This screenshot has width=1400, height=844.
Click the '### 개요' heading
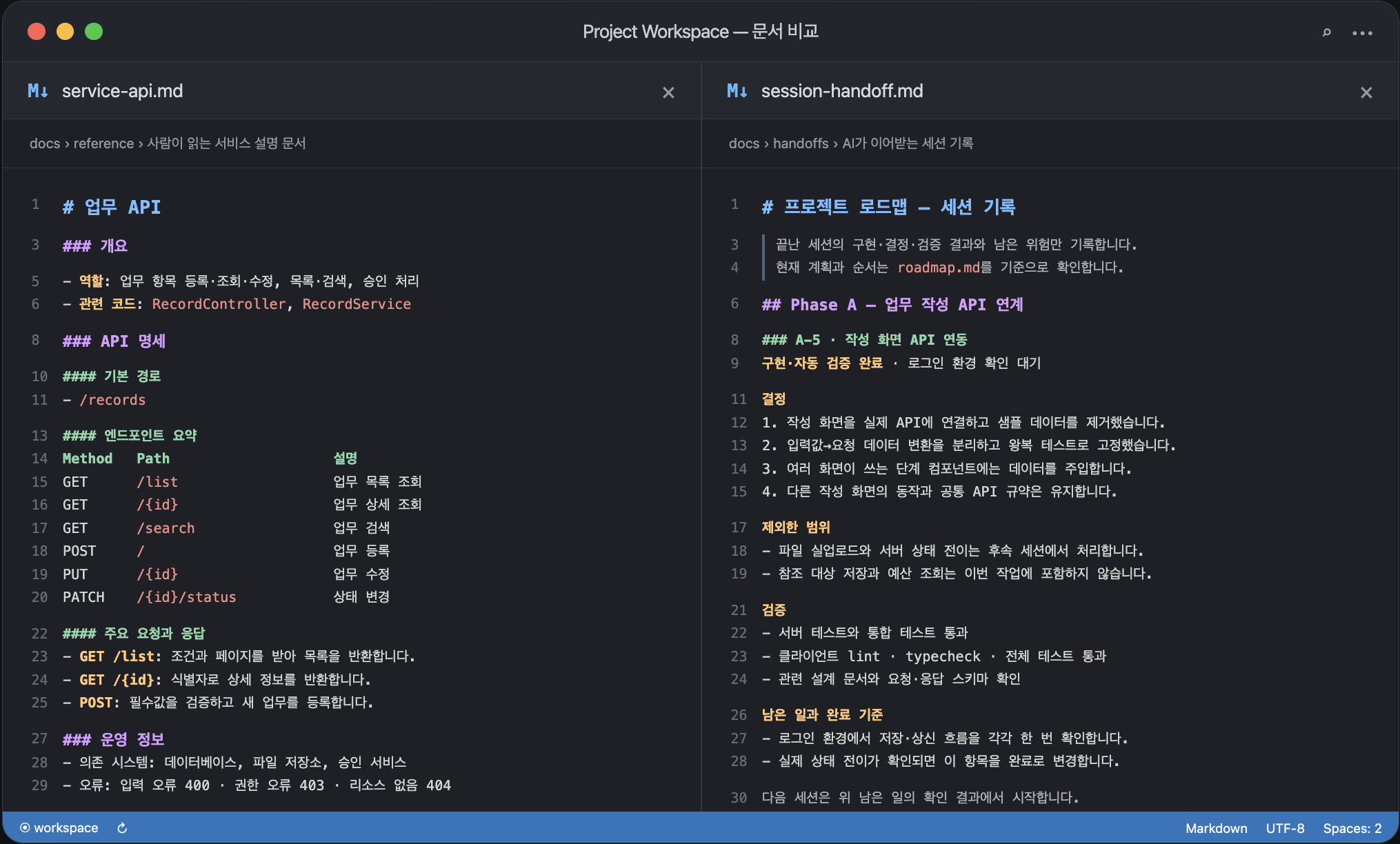click(x=95, y=245)
